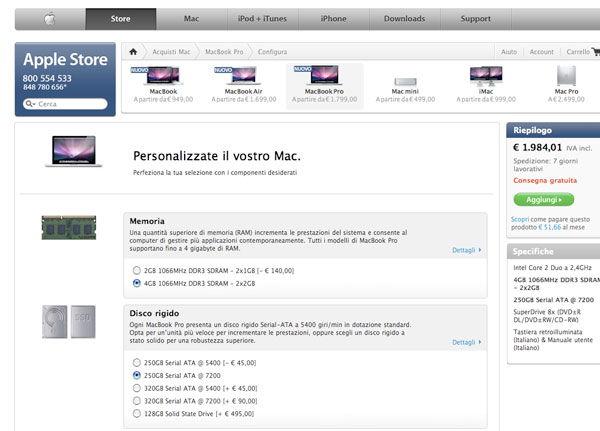Open the Store tab

[121, 19]
